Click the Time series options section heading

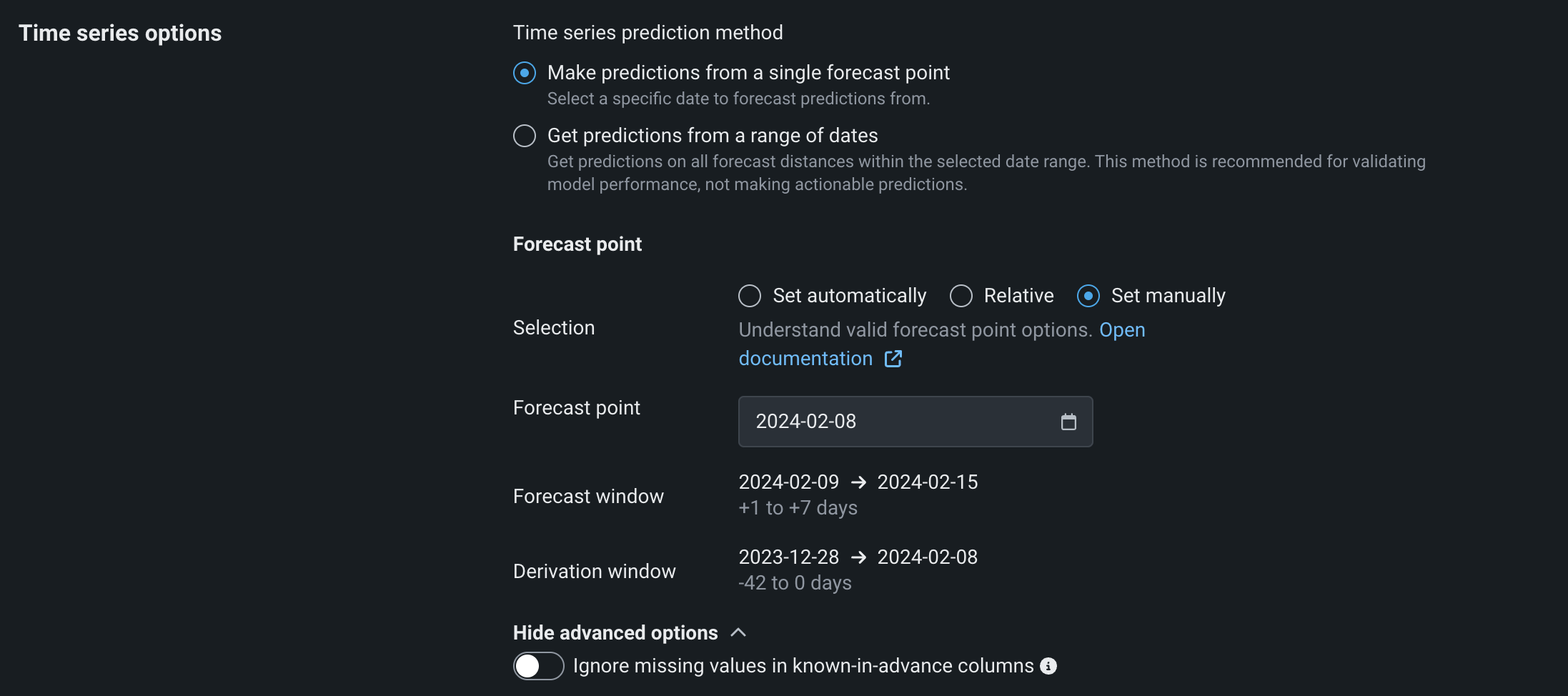(x=120, y=33)
